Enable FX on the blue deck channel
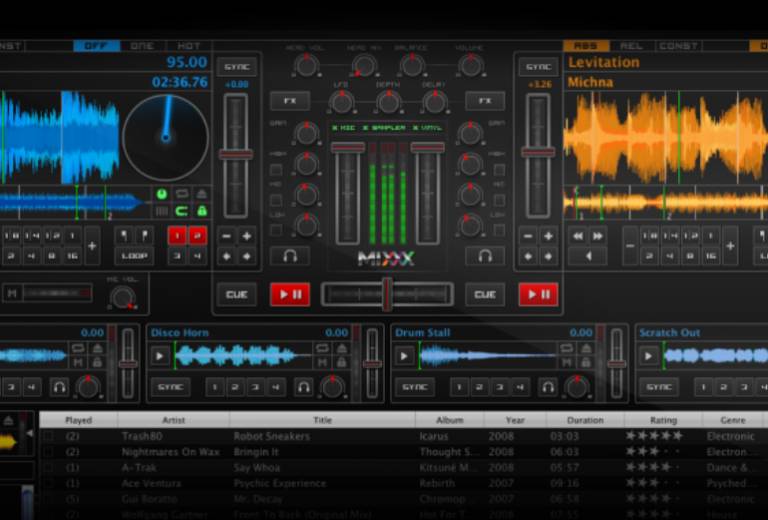The image size is (768, 520). (x=290, y=101)
